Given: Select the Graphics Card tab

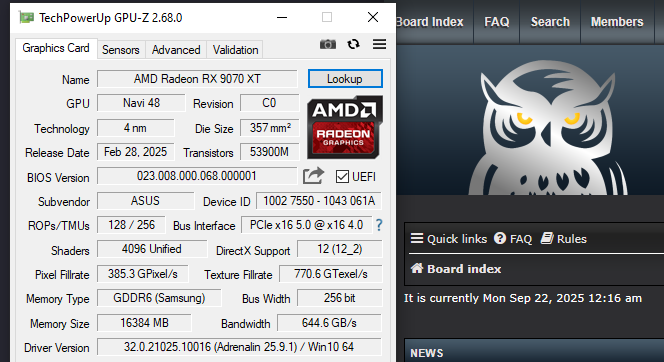Looking at the screenshot, I should tap(56, 48).
